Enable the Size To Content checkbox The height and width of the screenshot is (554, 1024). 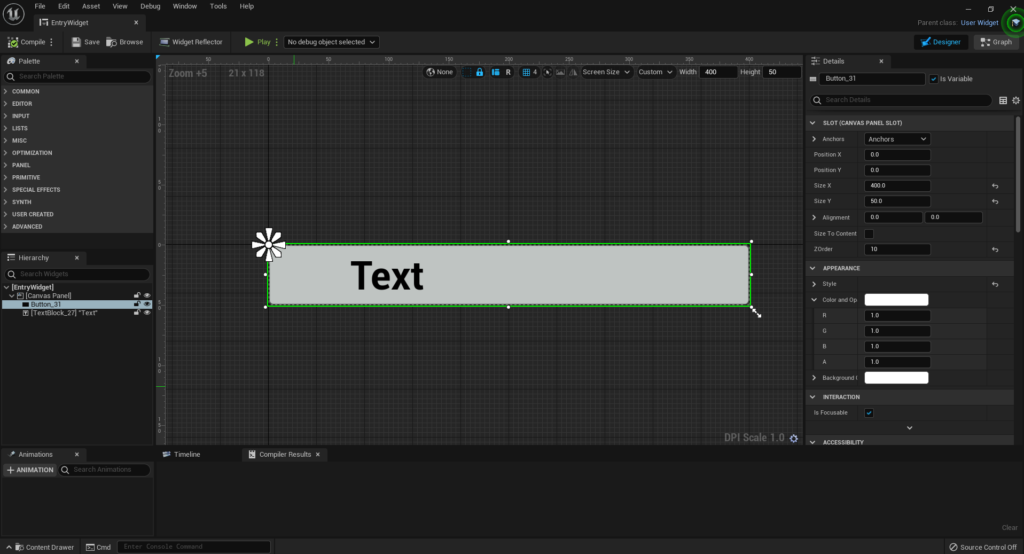point(869,234)
